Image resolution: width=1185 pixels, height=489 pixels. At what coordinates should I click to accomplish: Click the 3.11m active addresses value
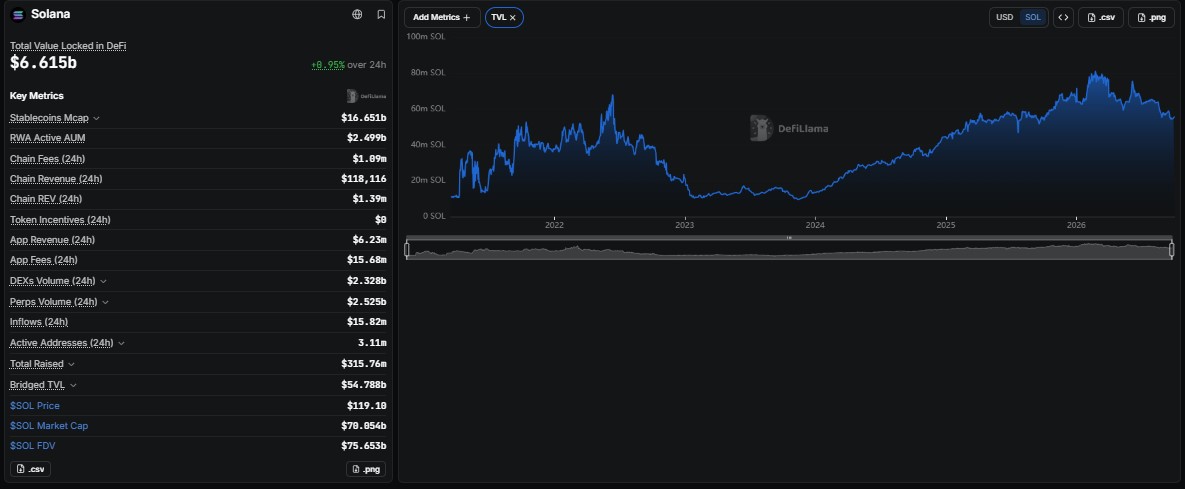pos(372,343)
